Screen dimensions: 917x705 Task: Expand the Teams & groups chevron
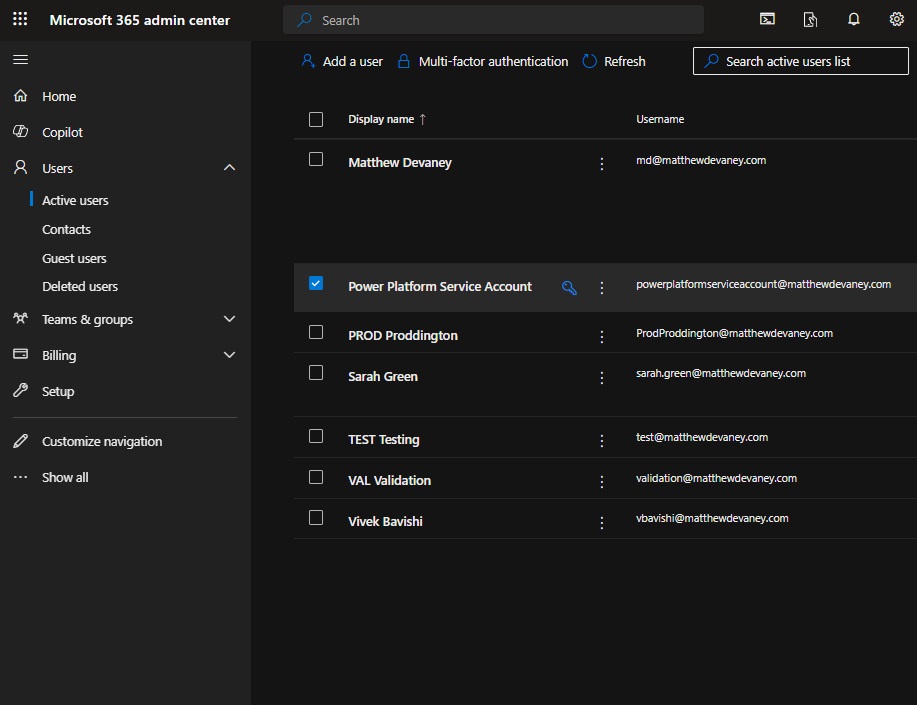pyautogui.click(x=229, y=319)
